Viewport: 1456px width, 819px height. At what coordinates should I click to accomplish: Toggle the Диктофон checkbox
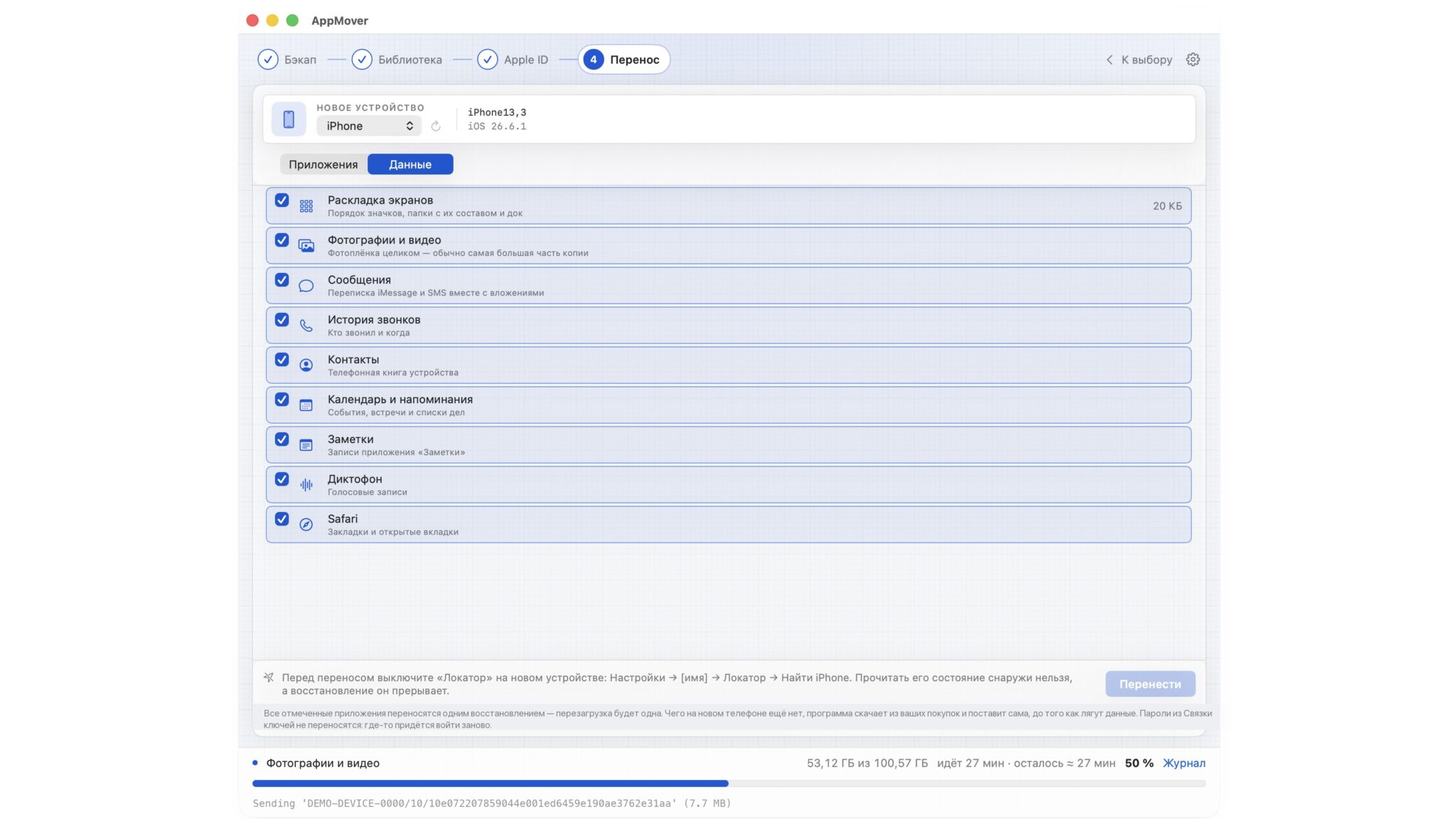point(282,479)
